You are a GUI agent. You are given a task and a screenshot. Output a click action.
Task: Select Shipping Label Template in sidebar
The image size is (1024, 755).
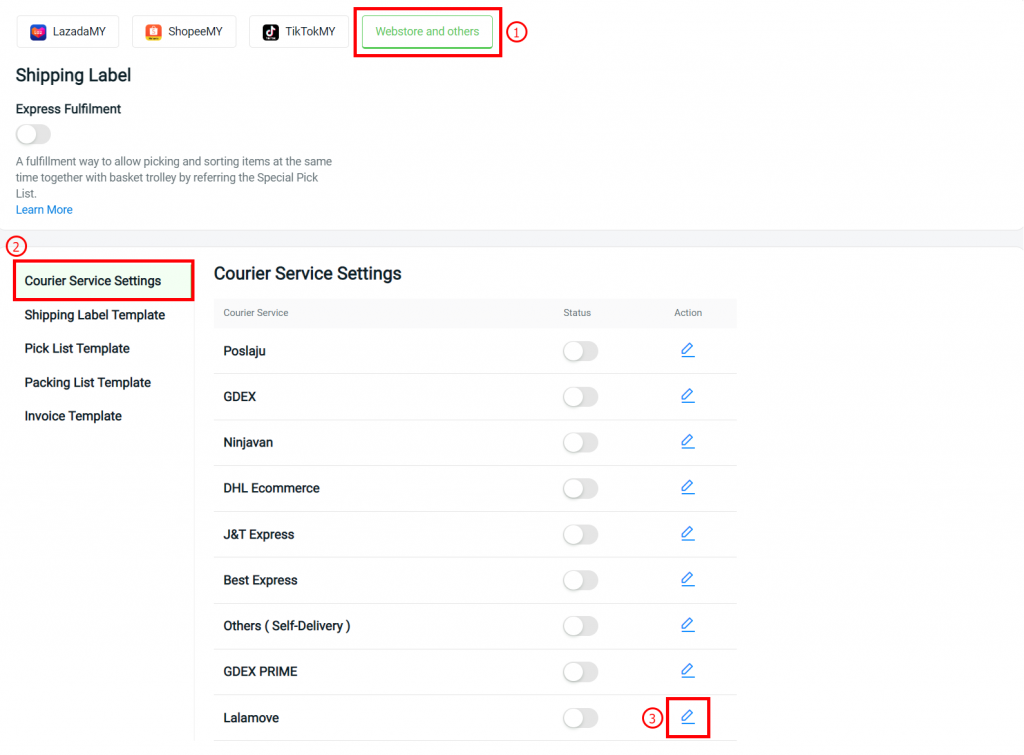[95, 315]
